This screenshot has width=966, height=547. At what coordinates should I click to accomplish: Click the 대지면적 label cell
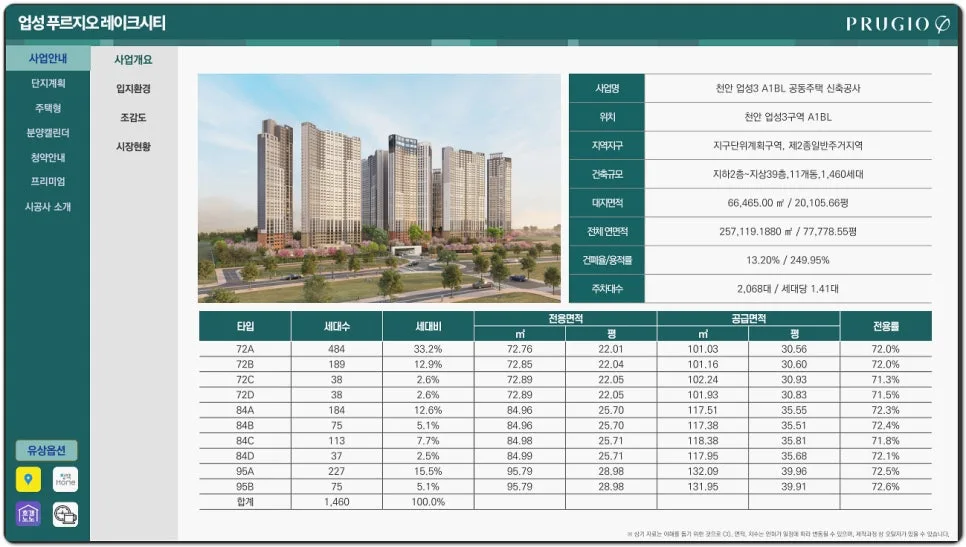pyautogui.click(x=607, y=203)
